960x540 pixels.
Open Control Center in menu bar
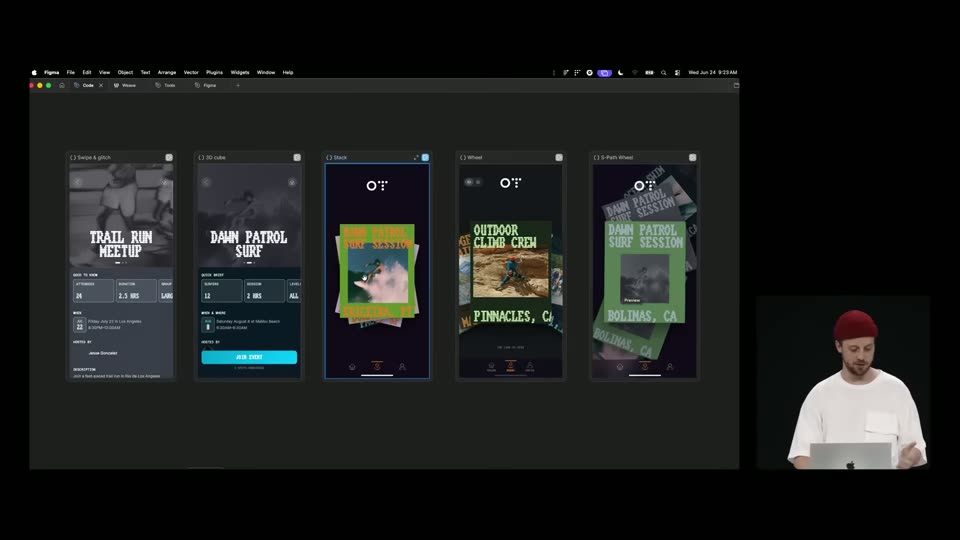677,72
